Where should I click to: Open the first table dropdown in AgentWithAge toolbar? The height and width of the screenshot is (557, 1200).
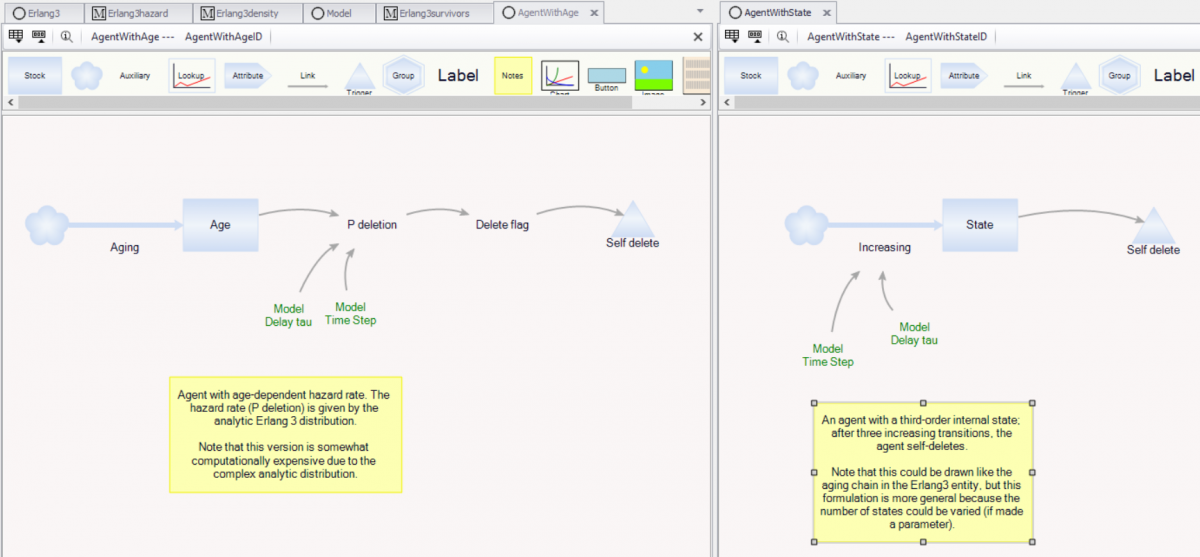(15, 36)
